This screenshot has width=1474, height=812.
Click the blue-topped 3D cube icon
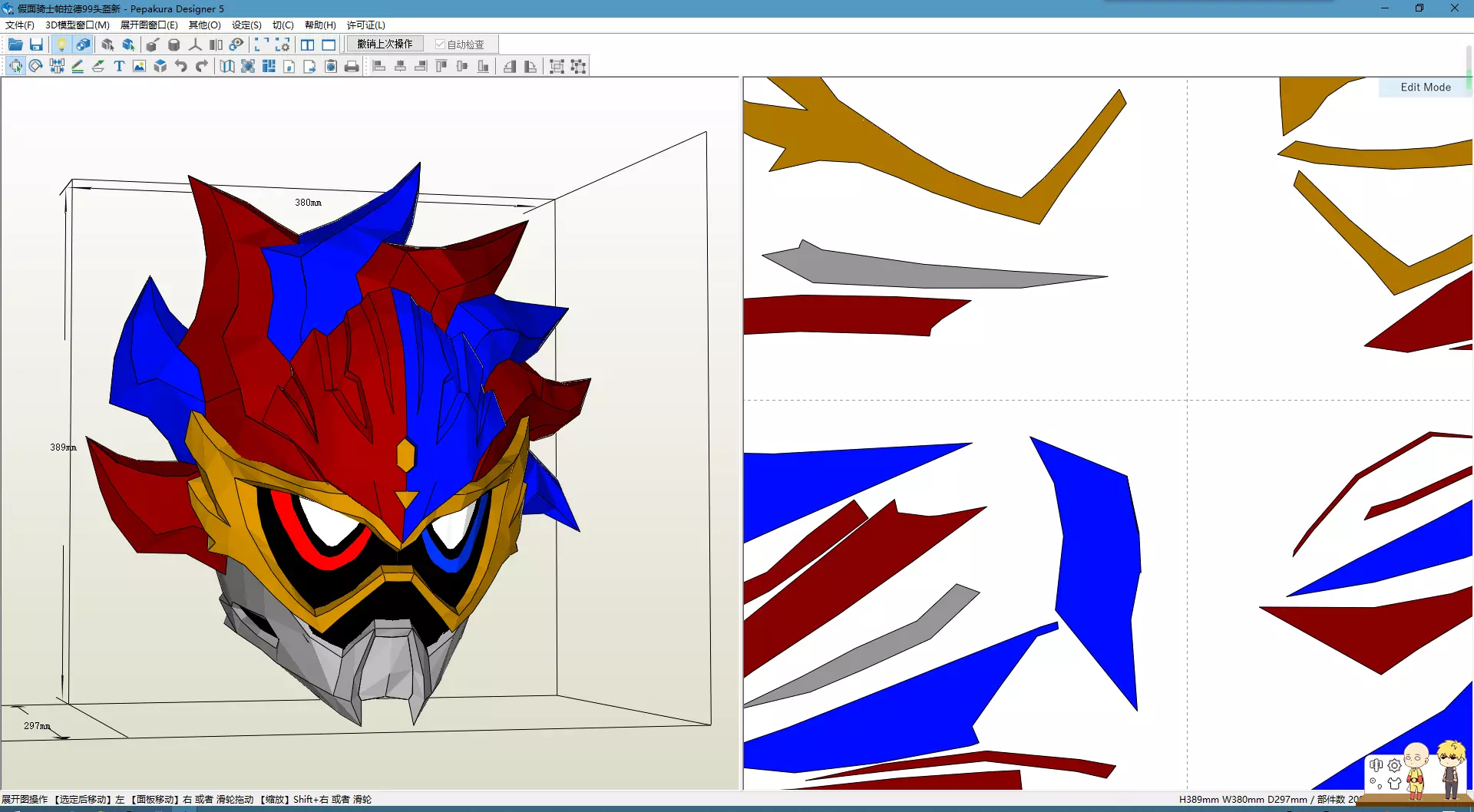pyautogui.click(x=160, y=66)
